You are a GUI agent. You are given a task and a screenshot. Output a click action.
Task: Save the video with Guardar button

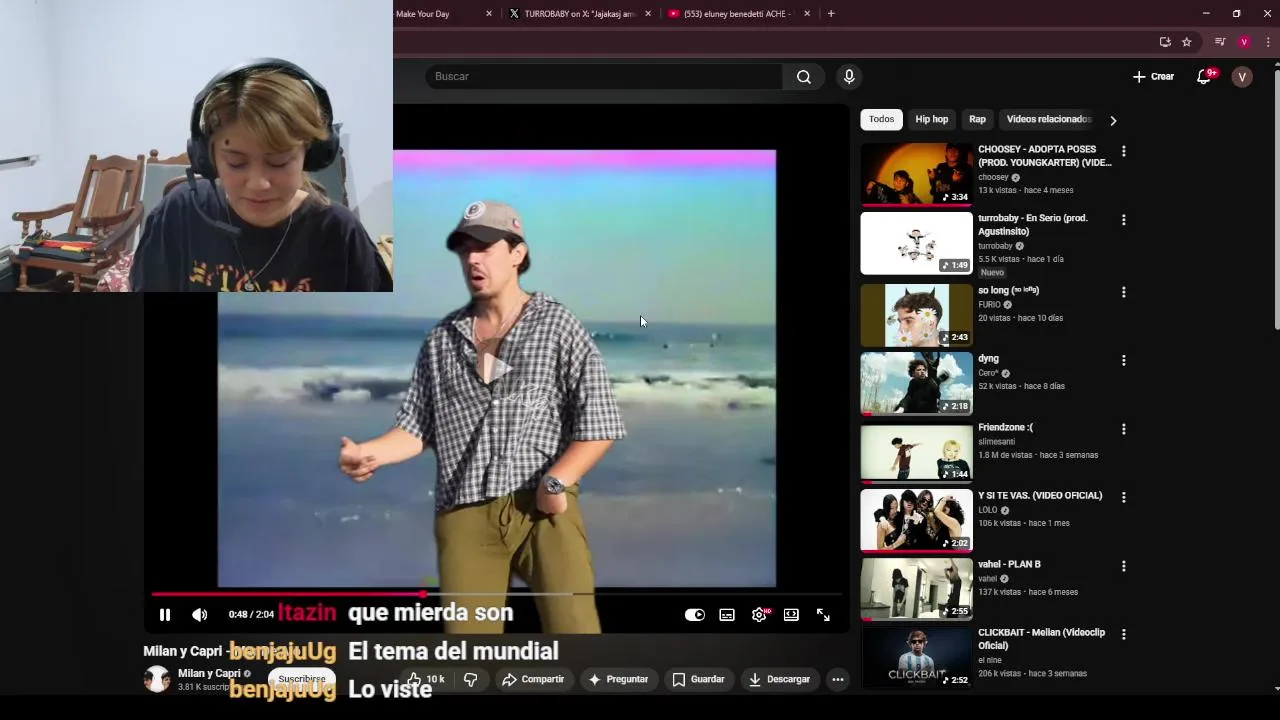coord(698,679)
